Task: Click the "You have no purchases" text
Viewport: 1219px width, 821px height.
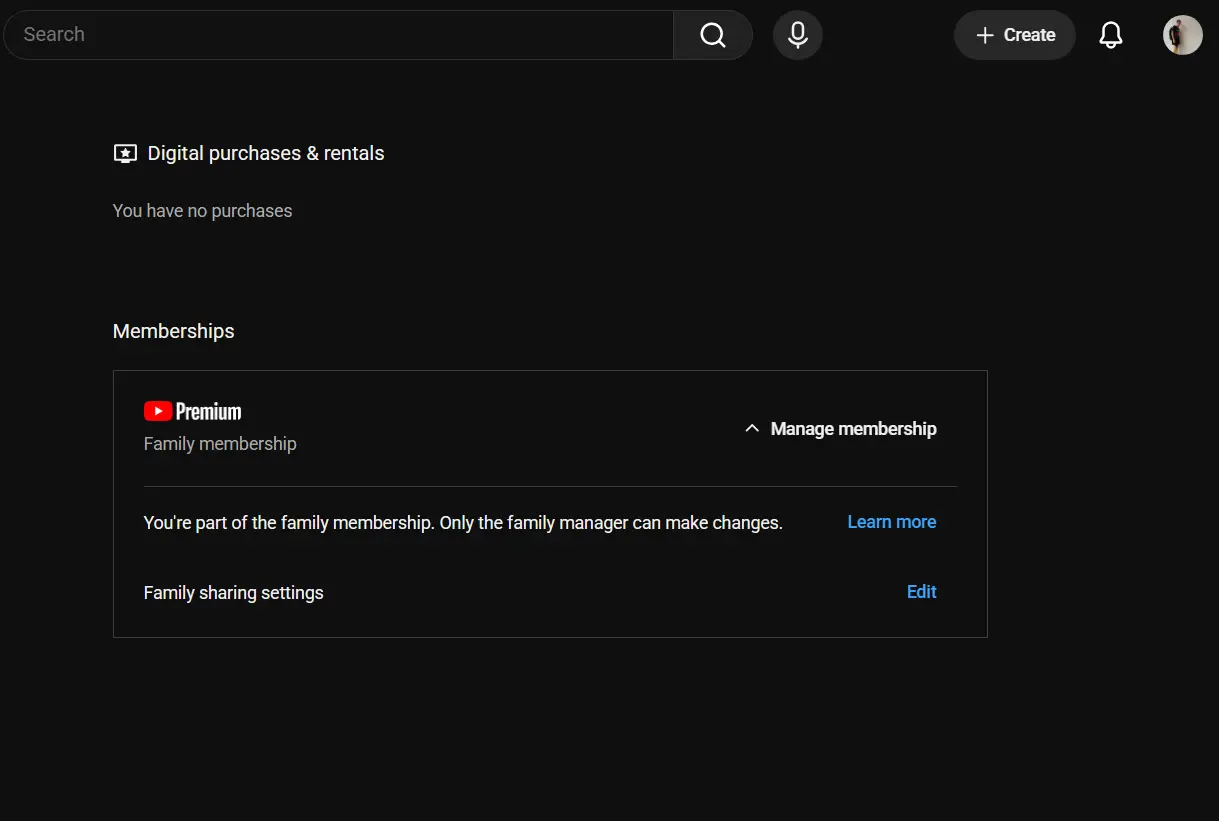Action: 203,211
